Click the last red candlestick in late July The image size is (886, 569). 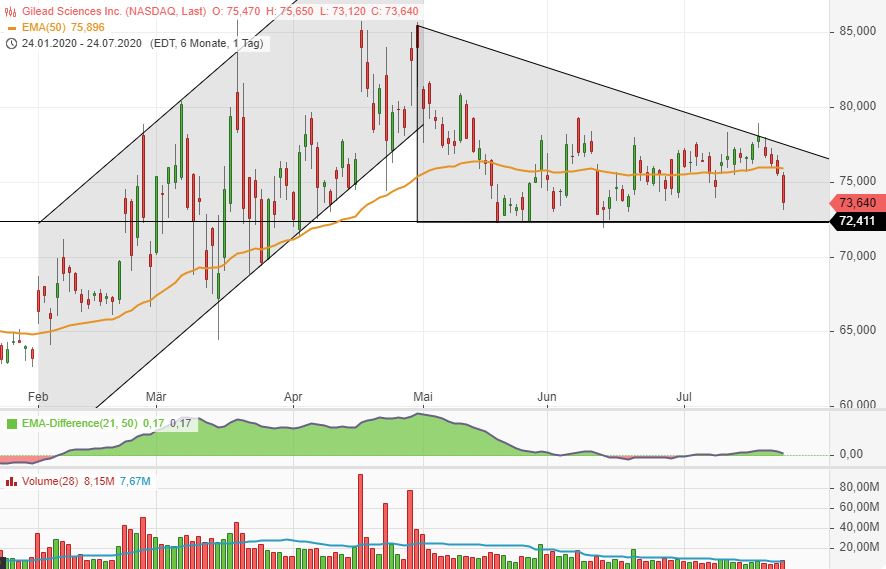[783, 189]
